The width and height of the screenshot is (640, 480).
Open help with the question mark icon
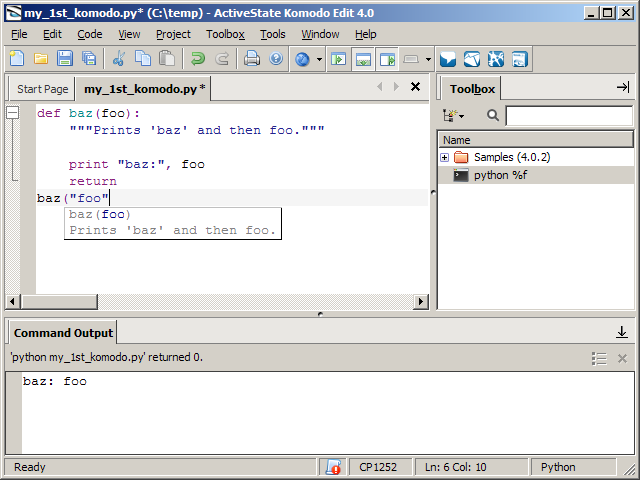[x=276, y=59]
